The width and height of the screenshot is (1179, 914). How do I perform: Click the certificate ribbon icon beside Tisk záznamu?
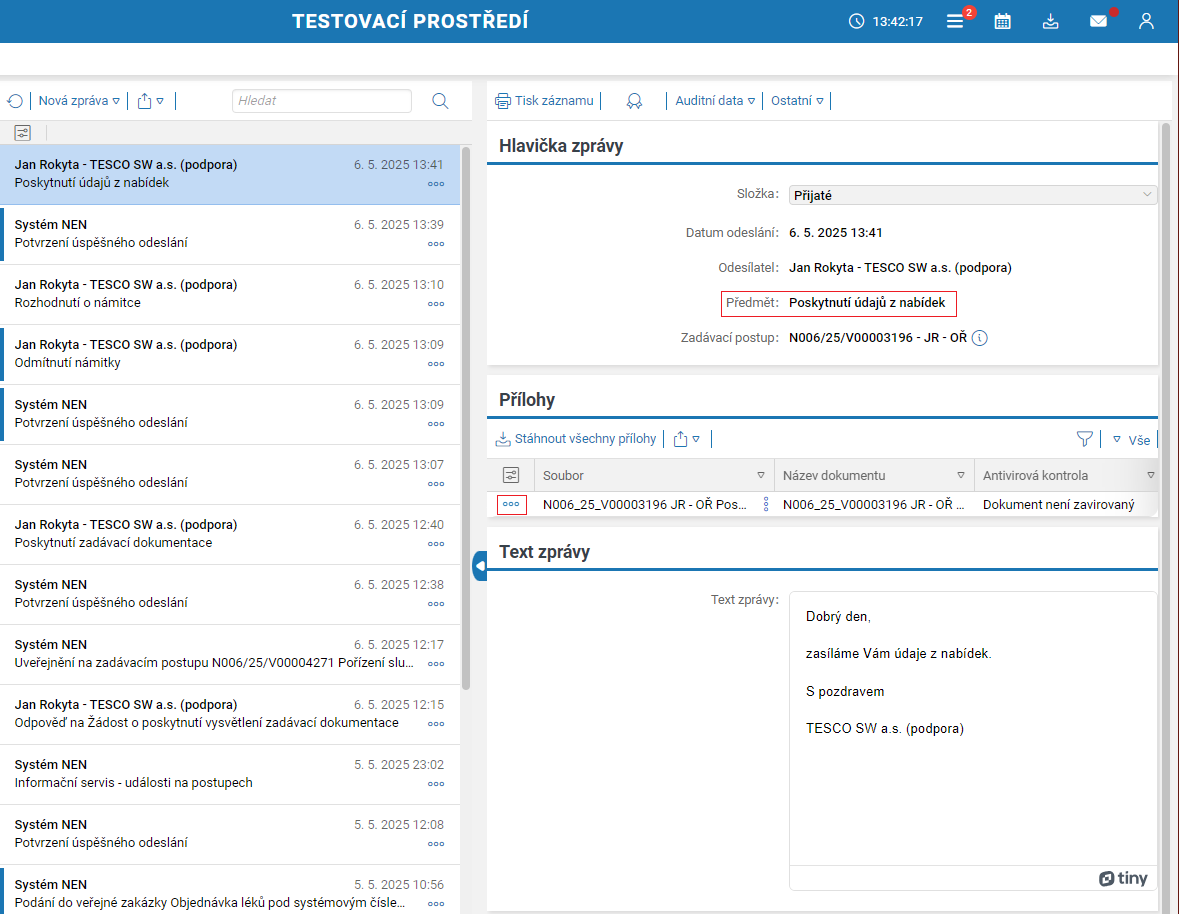(x=634, y=101)
